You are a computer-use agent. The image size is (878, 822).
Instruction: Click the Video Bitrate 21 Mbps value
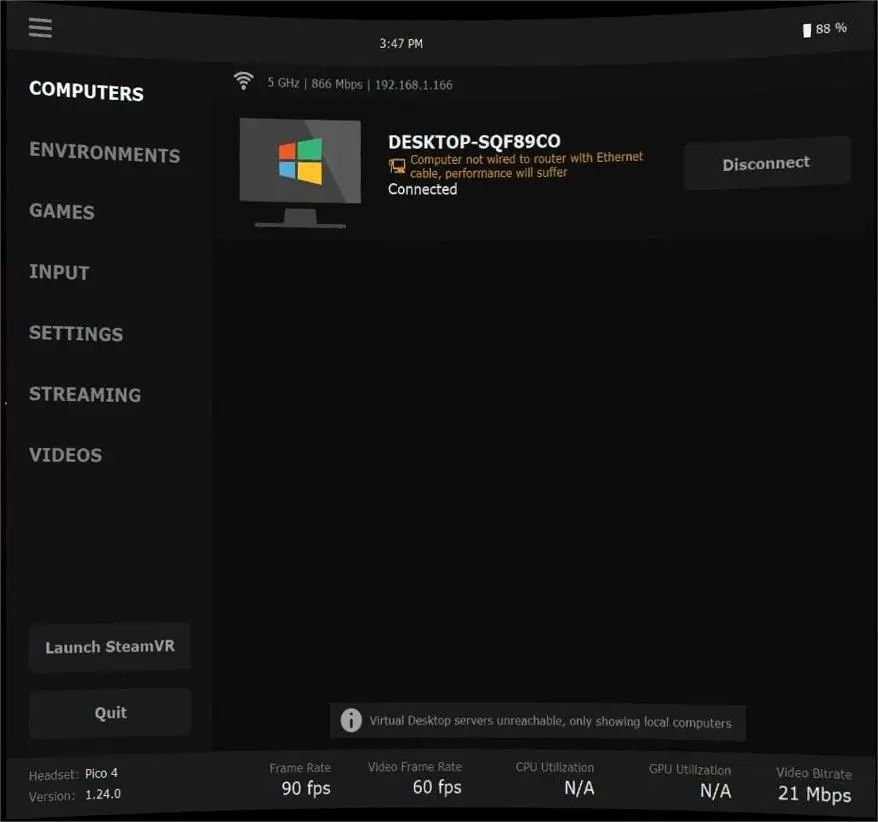point(814,793)
